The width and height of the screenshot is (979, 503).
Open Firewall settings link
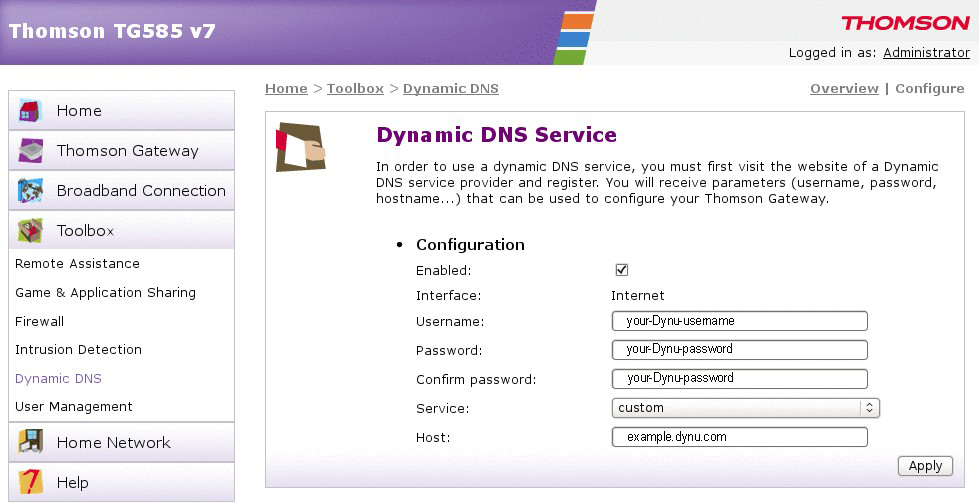tap(39, 321)
